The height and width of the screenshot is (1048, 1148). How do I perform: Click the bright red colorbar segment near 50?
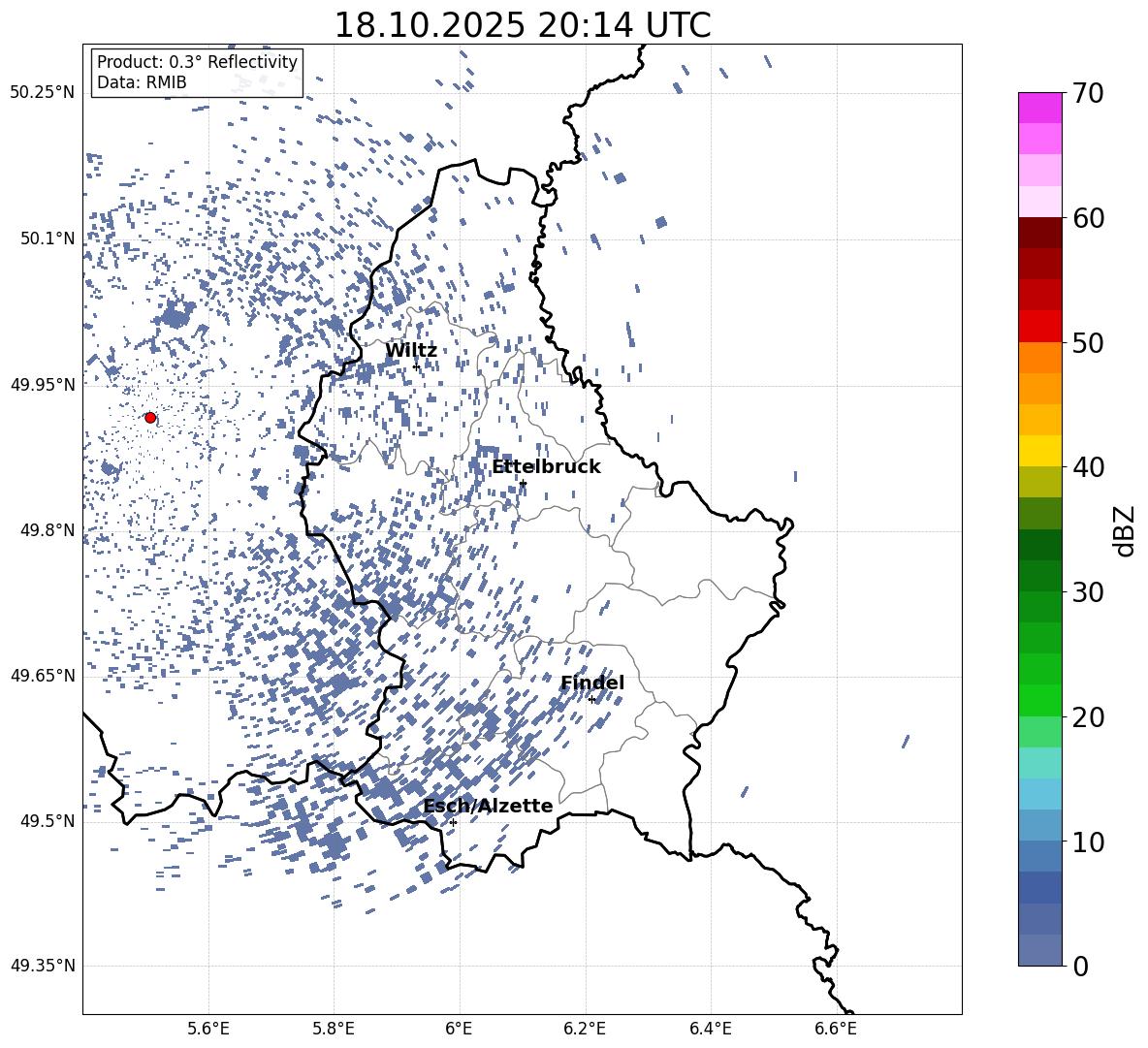pos(1039,327)
